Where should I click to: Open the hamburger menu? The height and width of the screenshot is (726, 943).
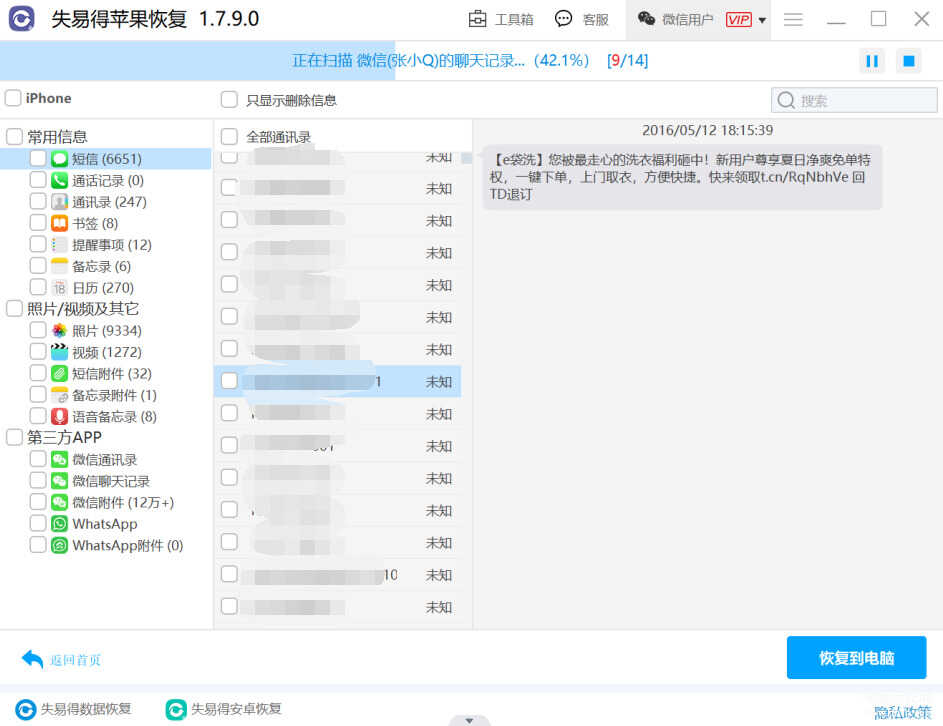(793, 20)
